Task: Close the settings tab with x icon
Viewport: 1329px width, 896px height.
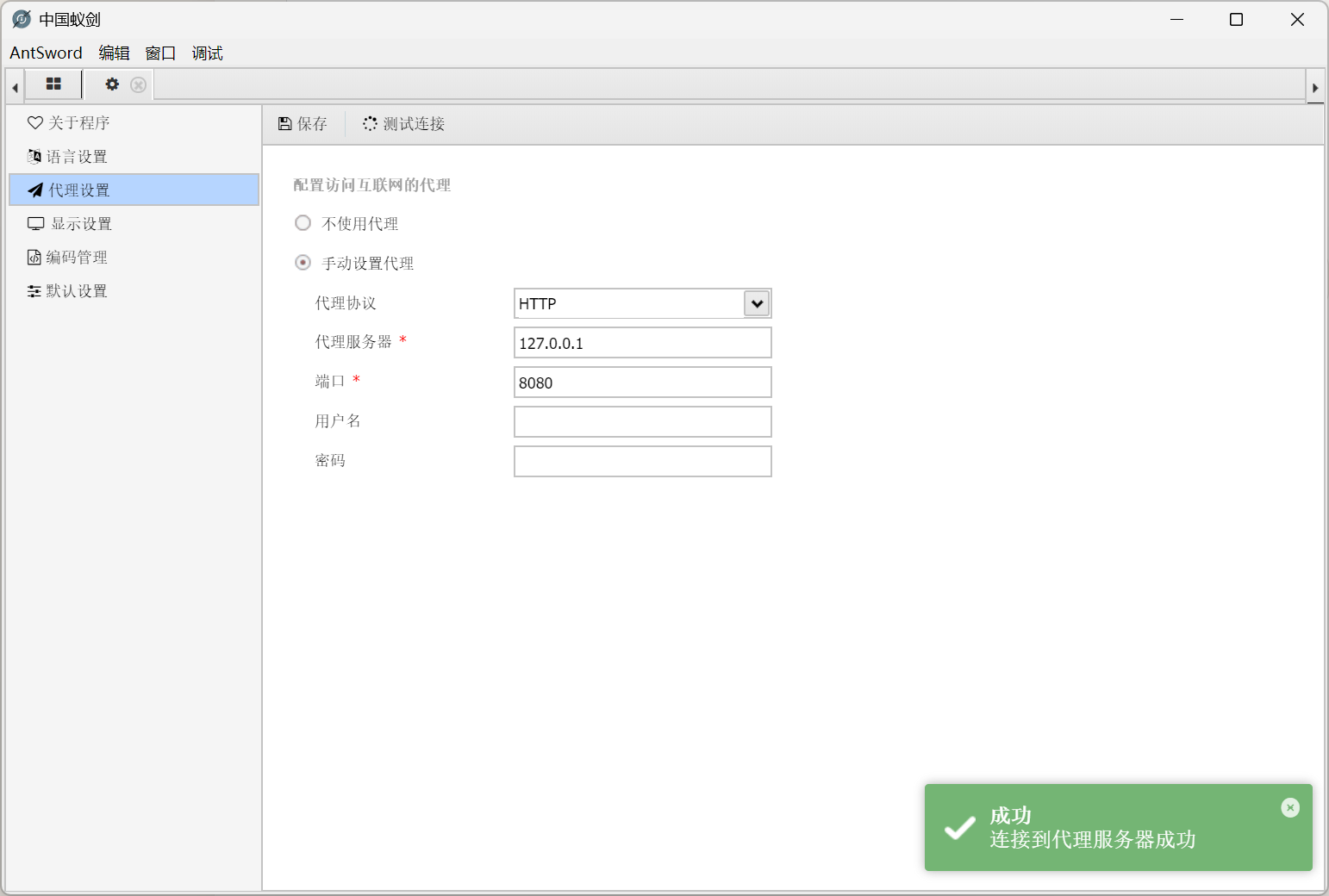Action: point(138,84)
